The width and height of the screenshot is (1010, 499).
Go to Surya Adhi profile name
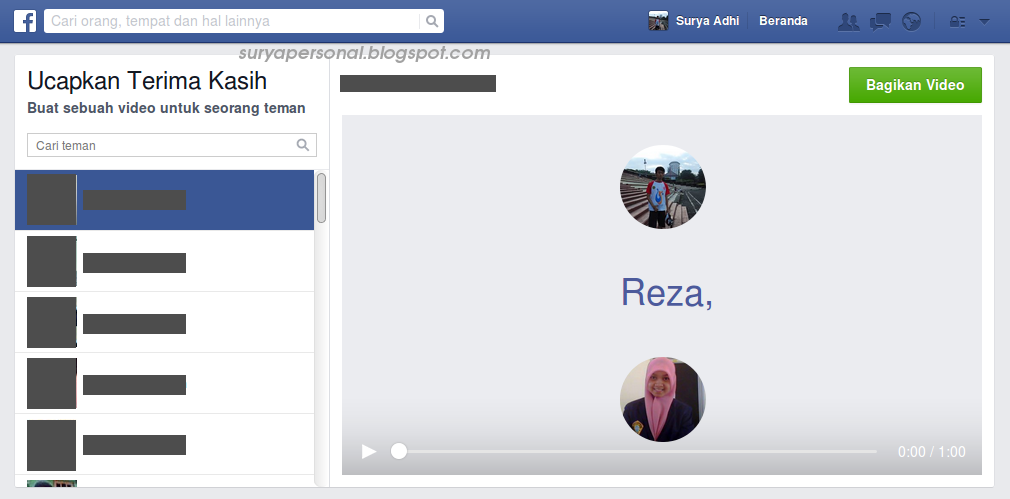click(x=707, y=21)
